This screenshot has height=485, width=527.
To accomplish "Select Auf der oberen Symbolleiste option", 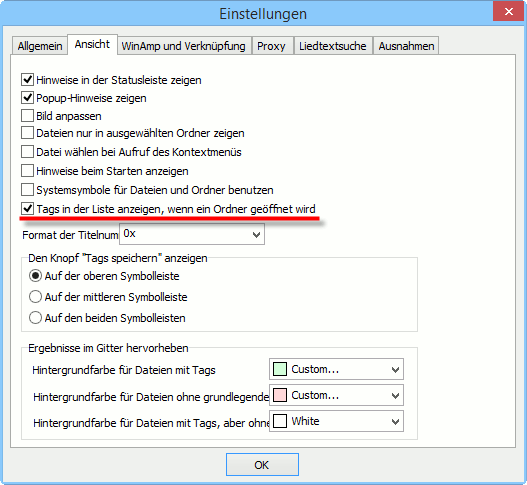I will (x=35, y=276).
